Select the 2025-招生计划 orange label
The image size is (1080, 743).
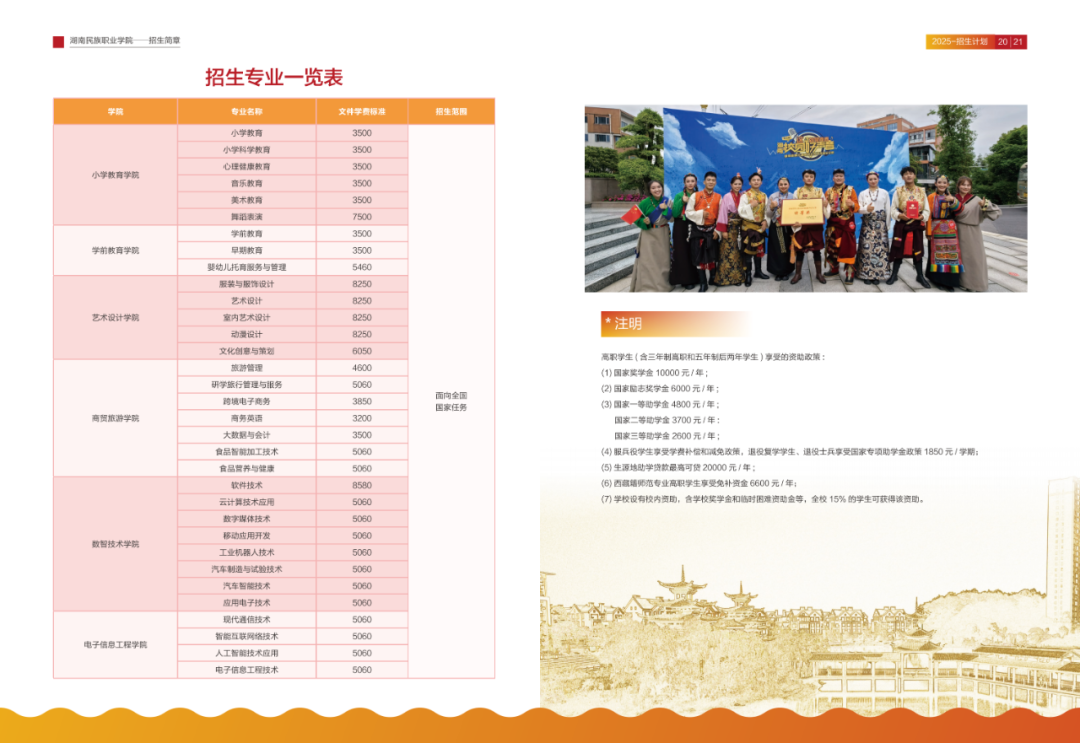[959, 42]
